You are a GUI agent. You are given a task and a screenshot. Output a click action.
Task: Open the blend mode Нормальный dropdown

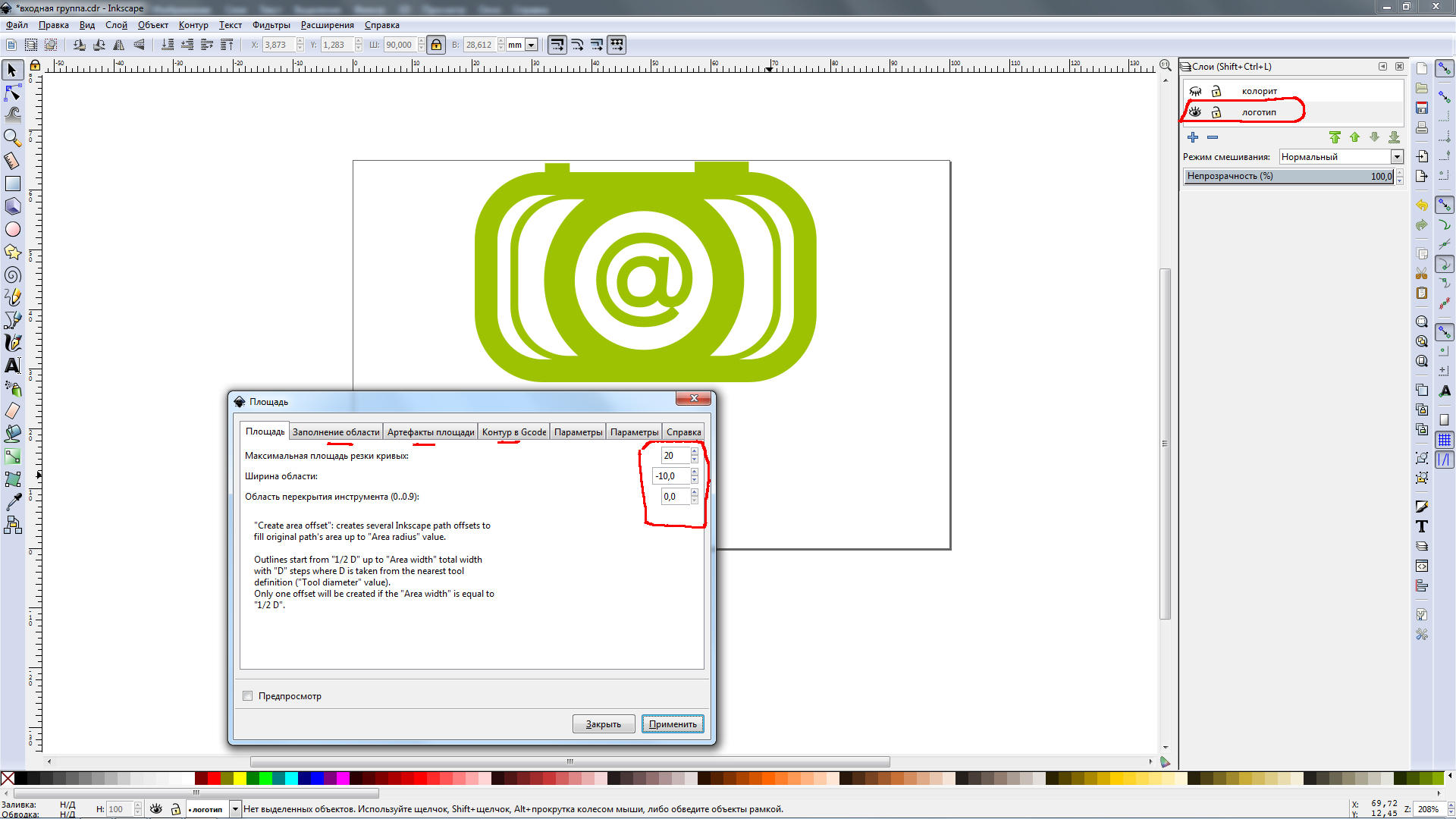click(1396, 157)
